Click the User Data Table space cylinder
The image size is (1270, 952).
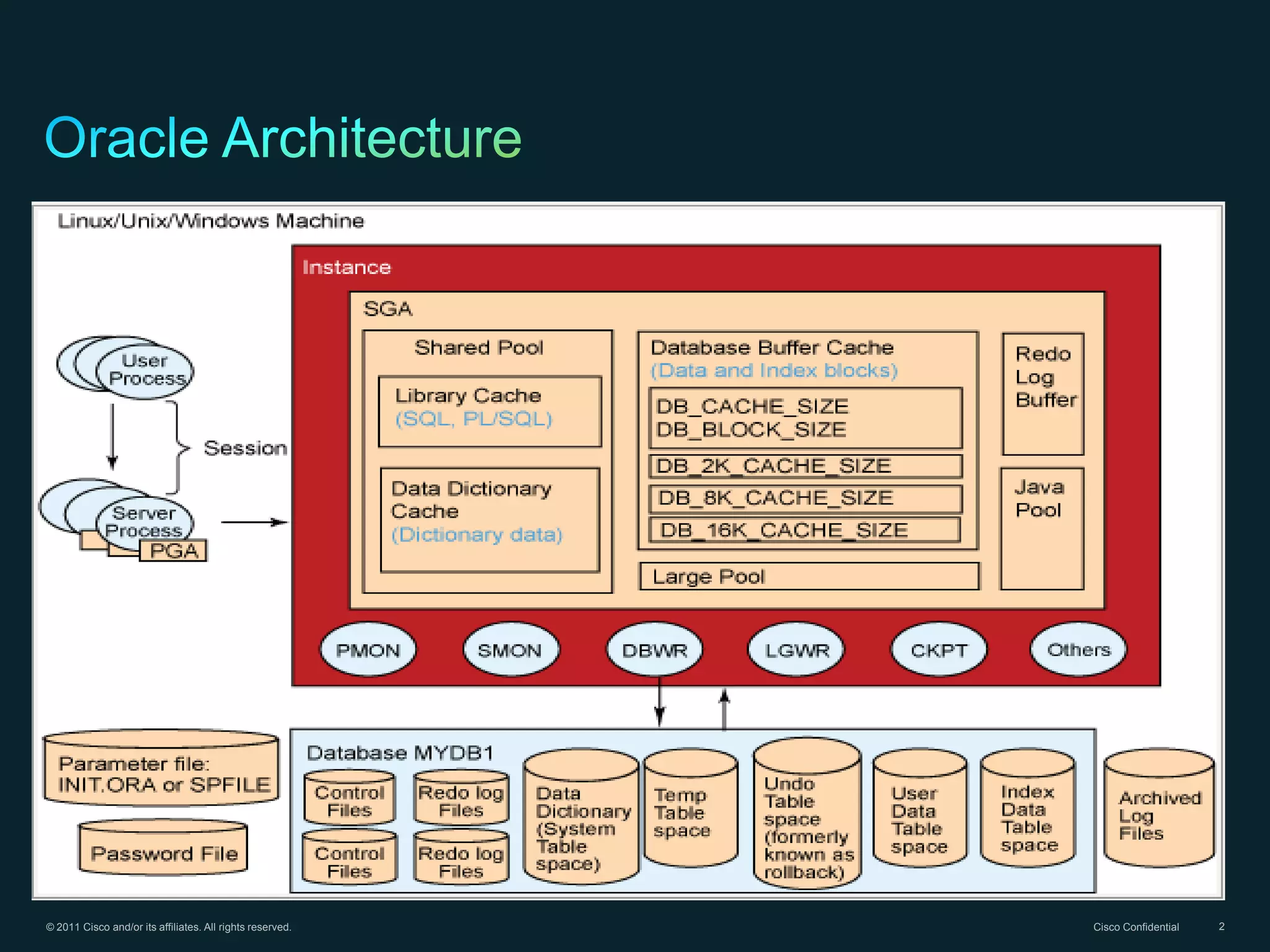click(x=920, y=808)
